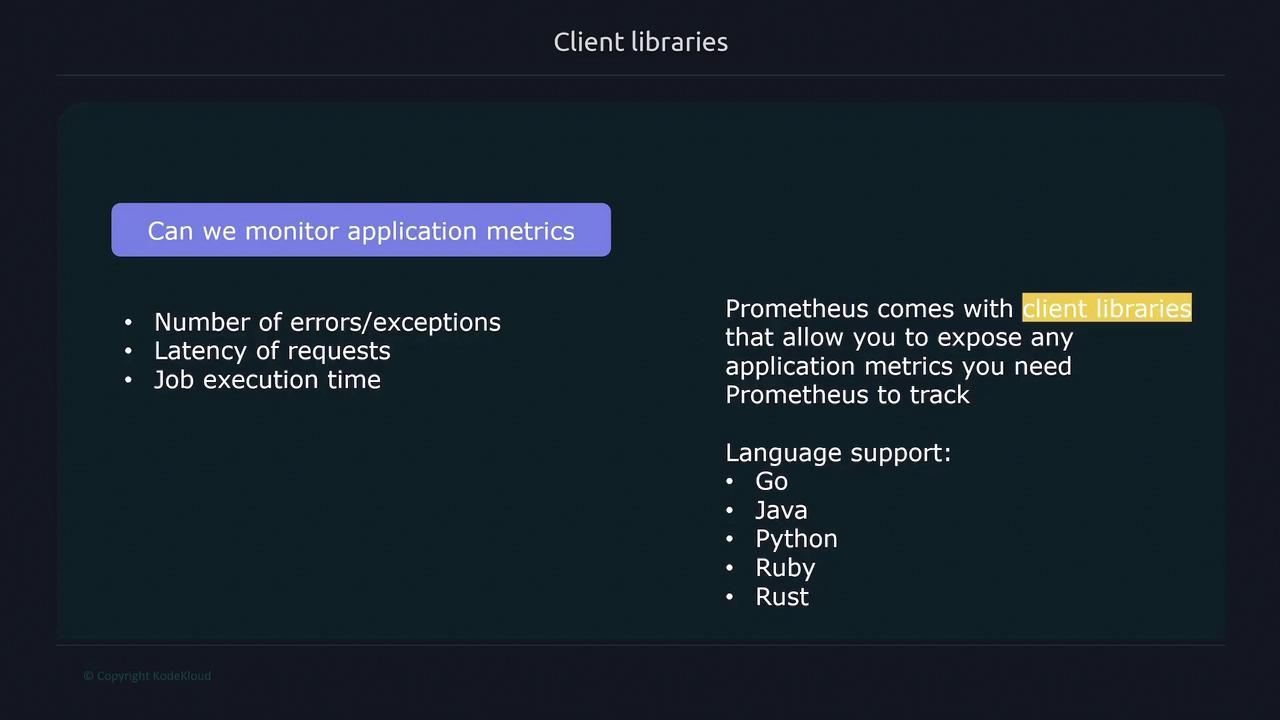Select "Go" in the language list
This screenshot has width=1280, height=720.
point(771,482)
